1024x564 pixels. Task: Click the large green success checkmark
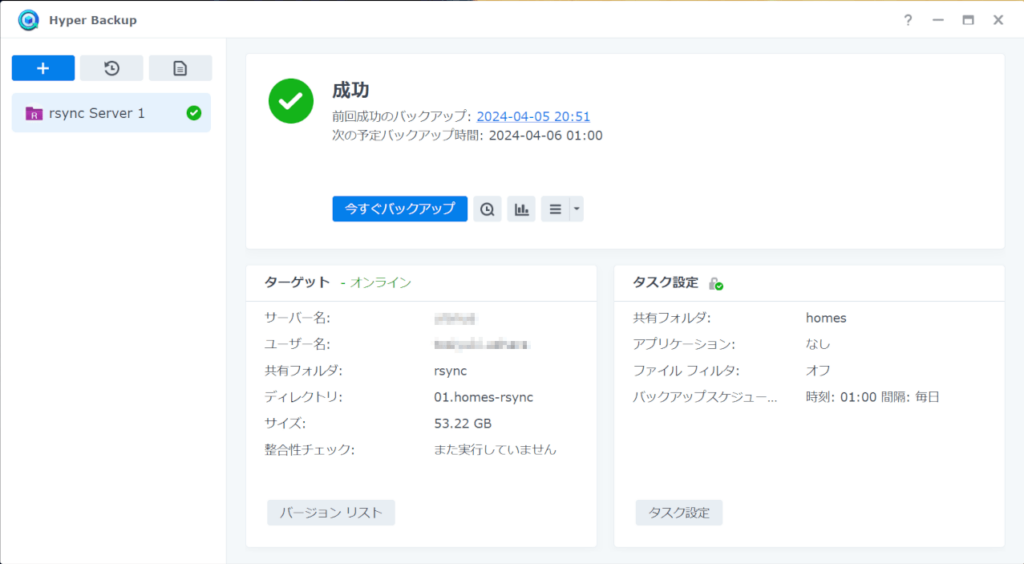(x=291, y=101)
